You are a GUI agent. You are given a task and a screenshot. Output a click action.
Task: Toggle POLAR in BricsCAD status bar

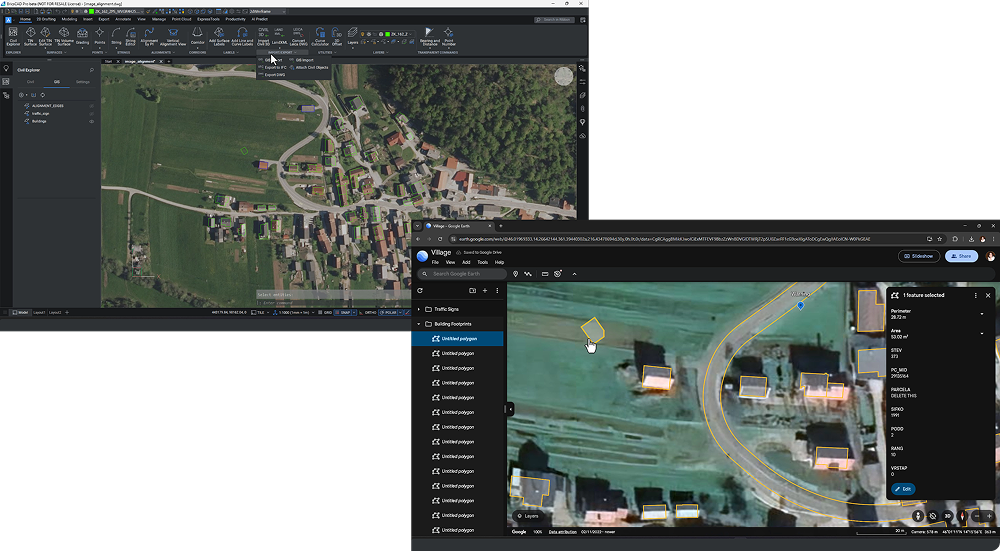388,312
